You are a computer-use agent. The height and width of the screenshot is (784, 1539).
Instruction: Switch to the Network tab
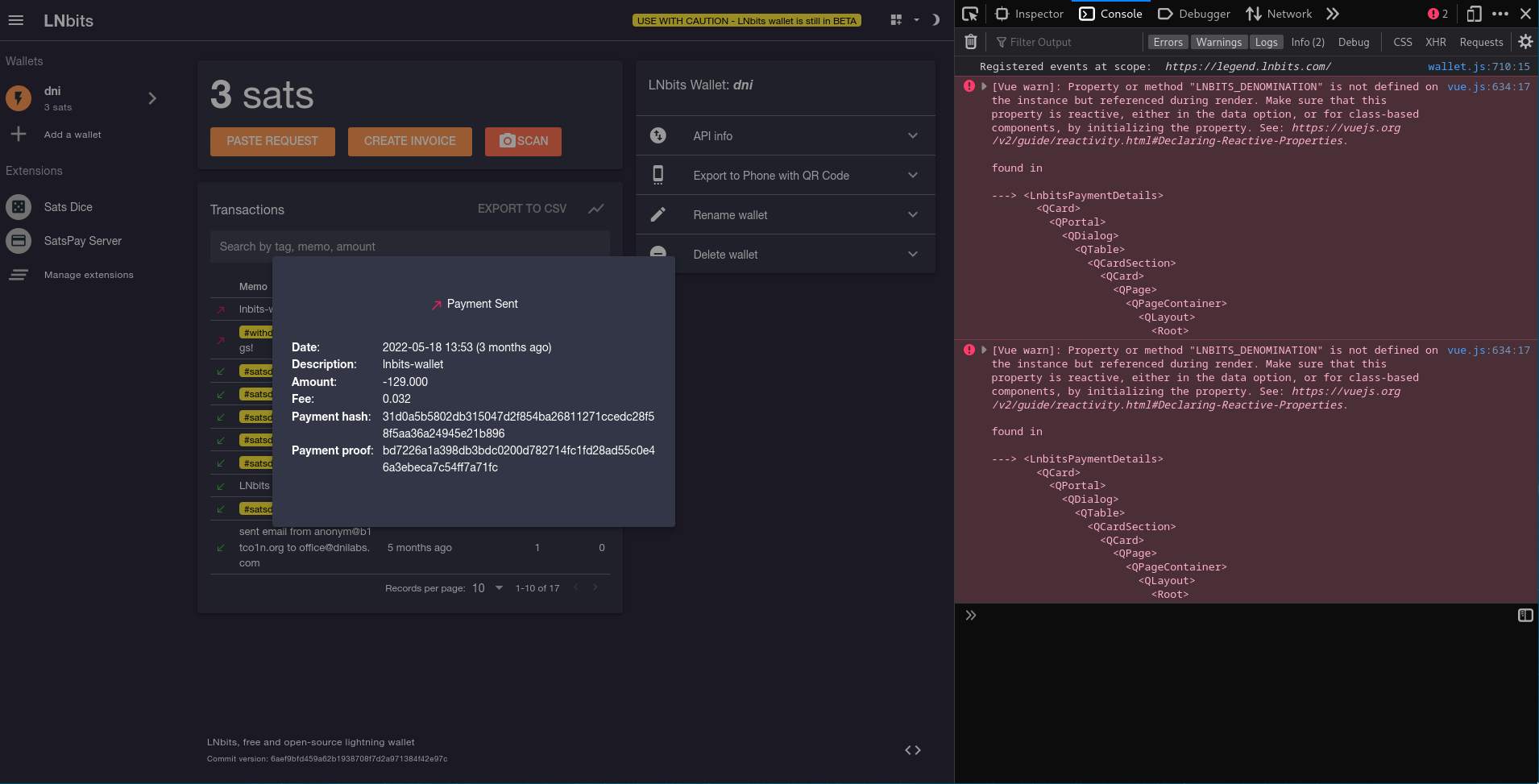(x=1286, y=14)
